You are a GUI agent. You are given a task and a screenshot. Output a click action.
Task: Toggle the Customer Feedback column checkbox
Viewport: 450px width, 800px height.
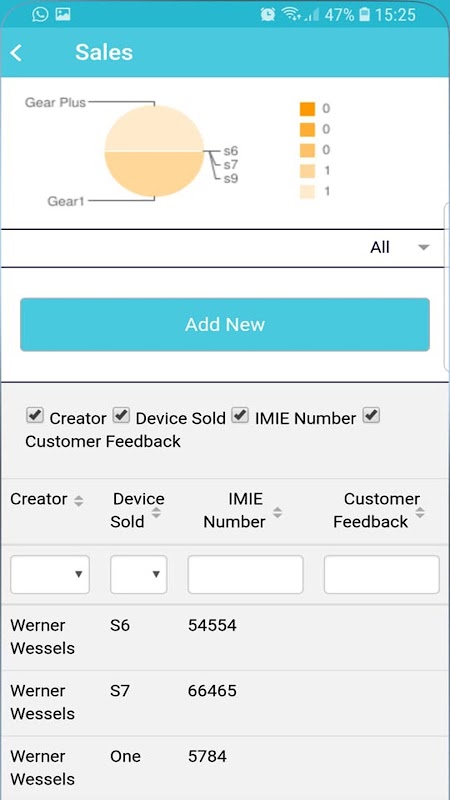click(371, 415)
